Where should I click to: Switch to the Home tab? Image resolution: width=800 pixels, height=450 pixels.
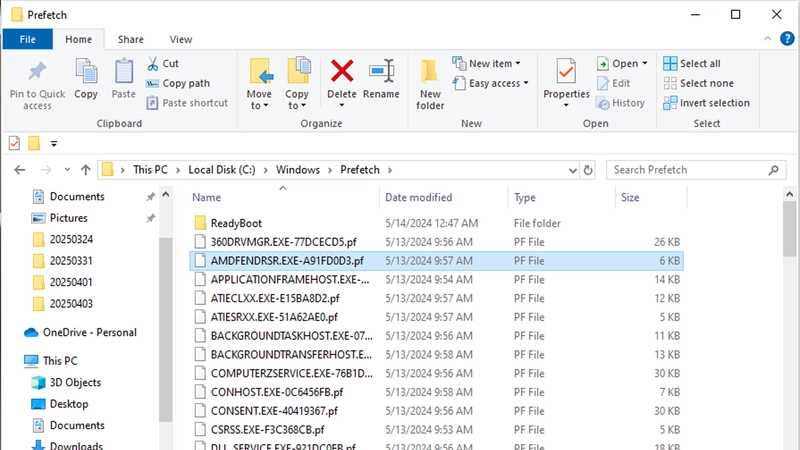(x=79, y=39)
